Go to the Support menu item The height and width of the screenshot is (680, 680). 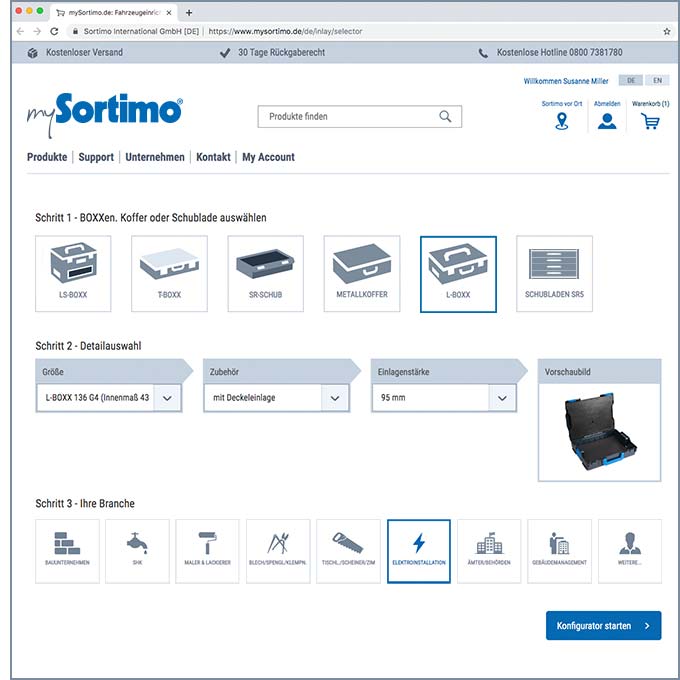pos(96,157)
